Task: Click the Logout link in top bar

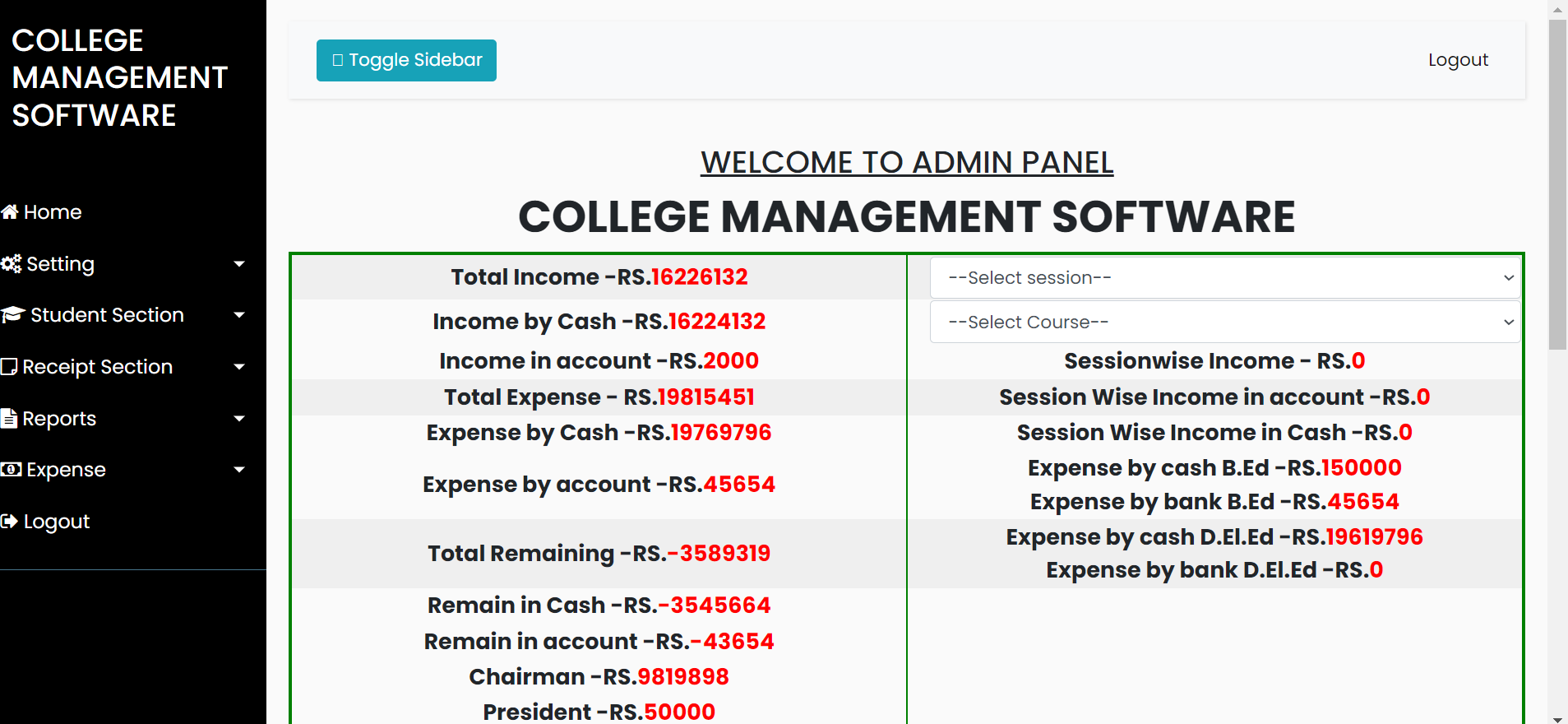Action: tap(1458, 60)
